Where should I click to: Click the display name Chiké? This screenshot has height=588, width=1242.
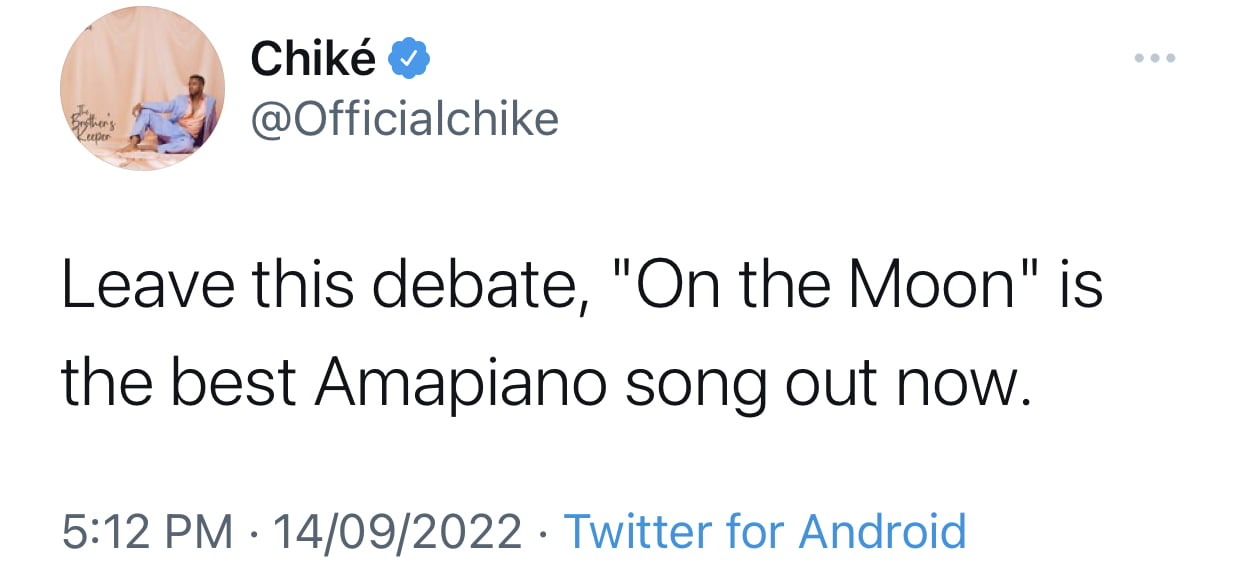click(313, 60)
